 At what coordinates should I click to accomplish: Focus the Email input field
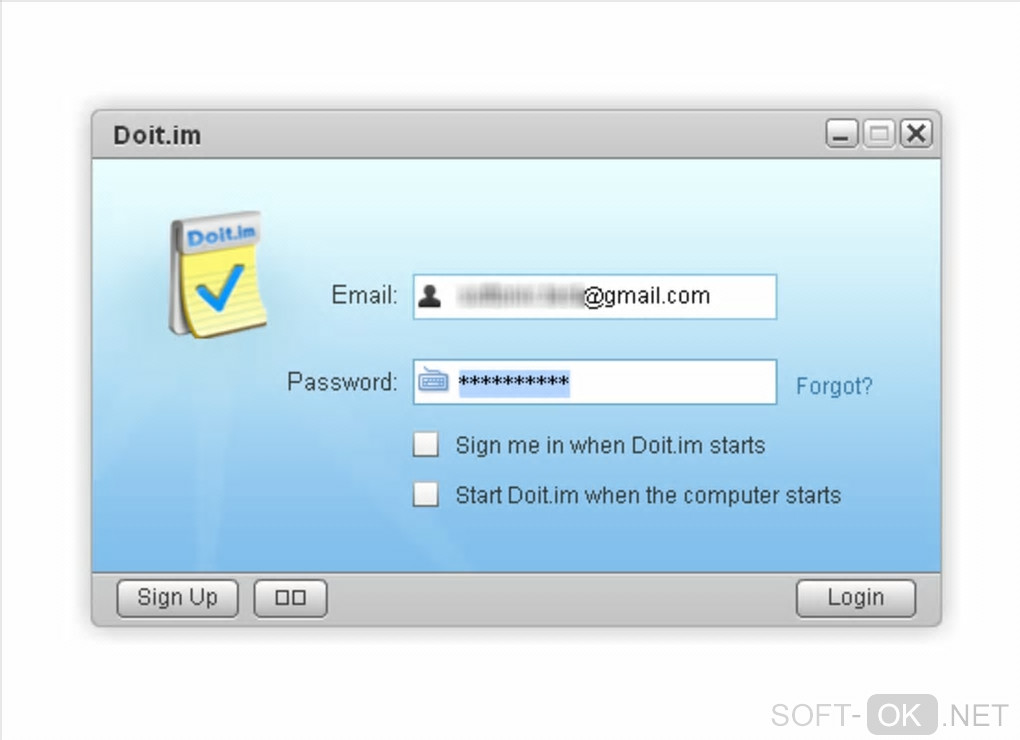coord(595,297)
